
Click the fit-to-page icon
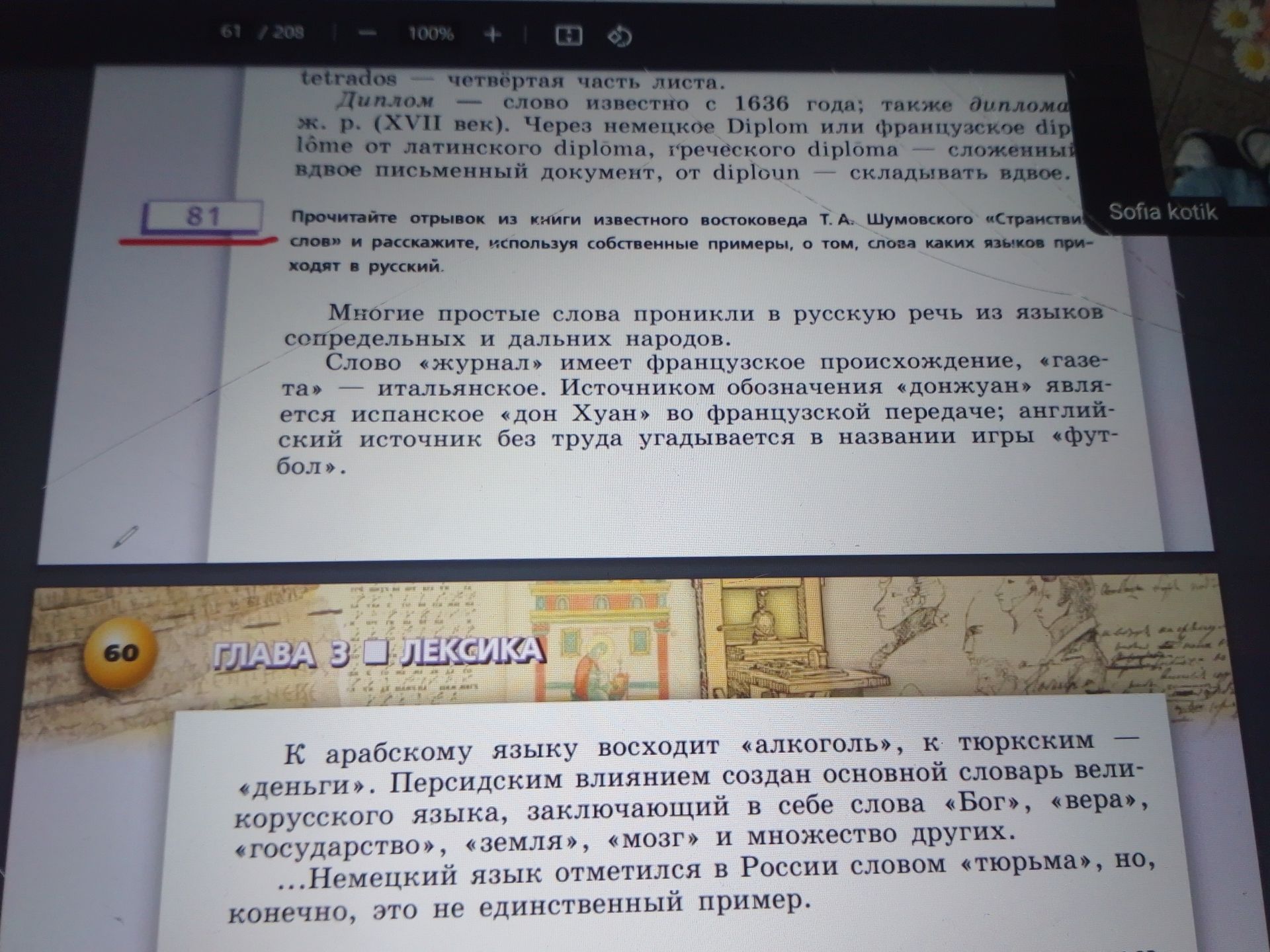pyautogui.click(x=568, y=35)
